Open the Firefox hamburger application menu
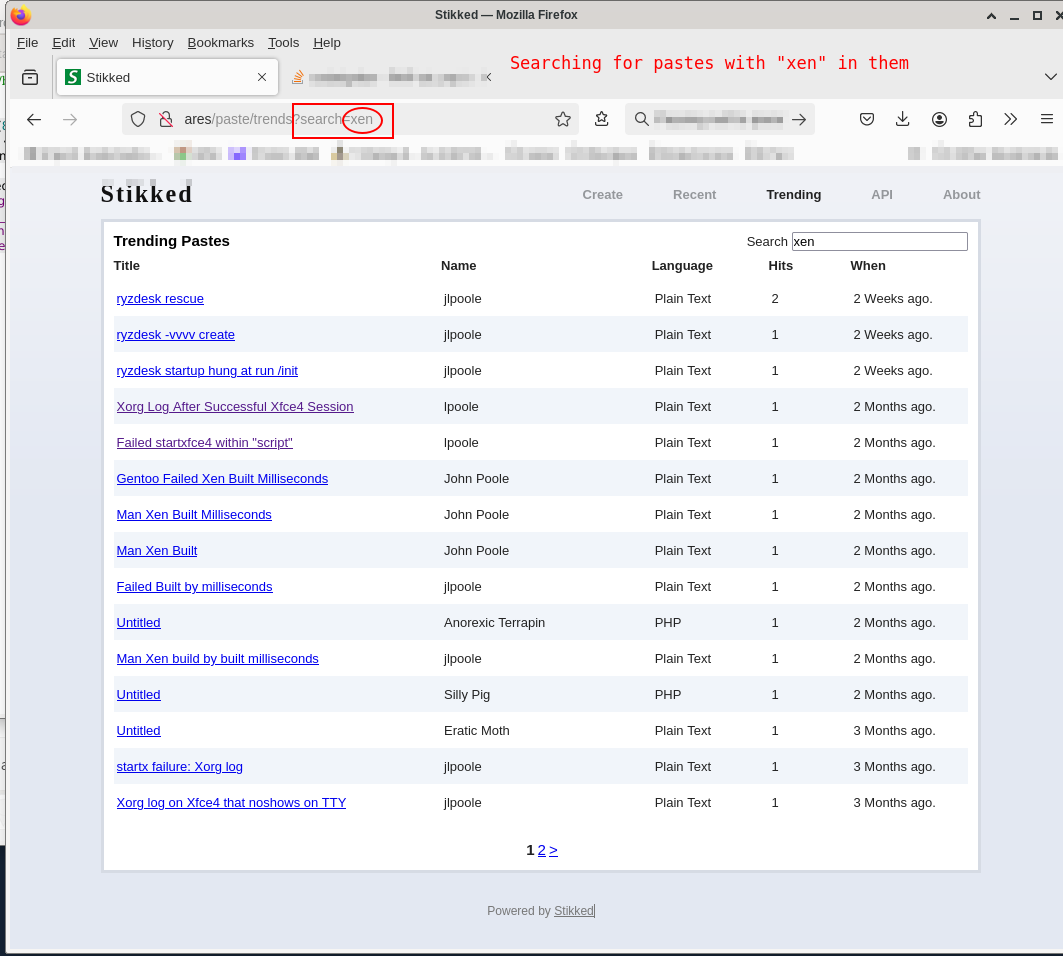The width and height of the screenshot is (1063, 956). click(1047, 119)
